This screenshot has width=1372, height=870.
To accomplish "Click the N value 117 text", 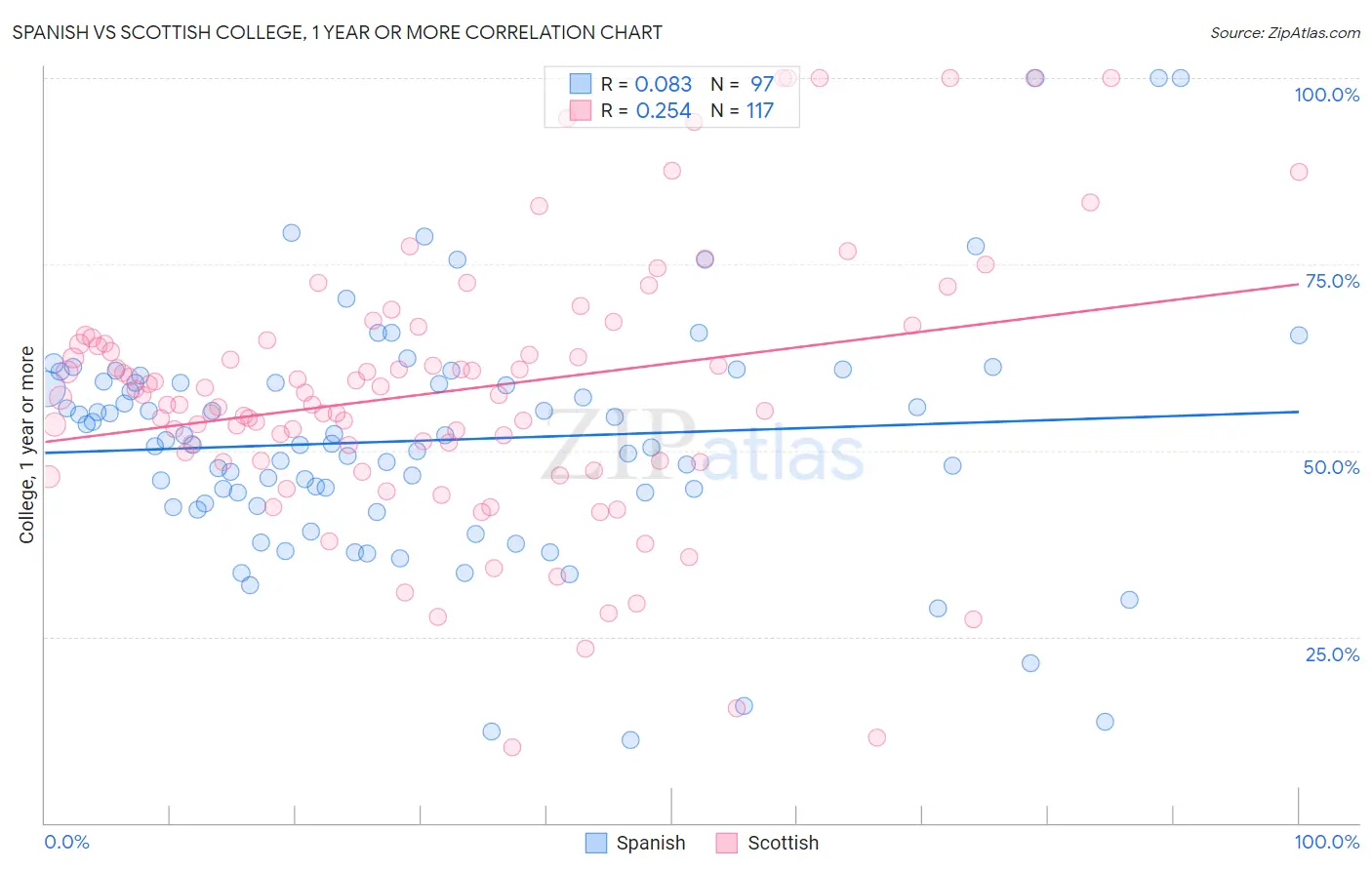I will [x=760, y=110].
